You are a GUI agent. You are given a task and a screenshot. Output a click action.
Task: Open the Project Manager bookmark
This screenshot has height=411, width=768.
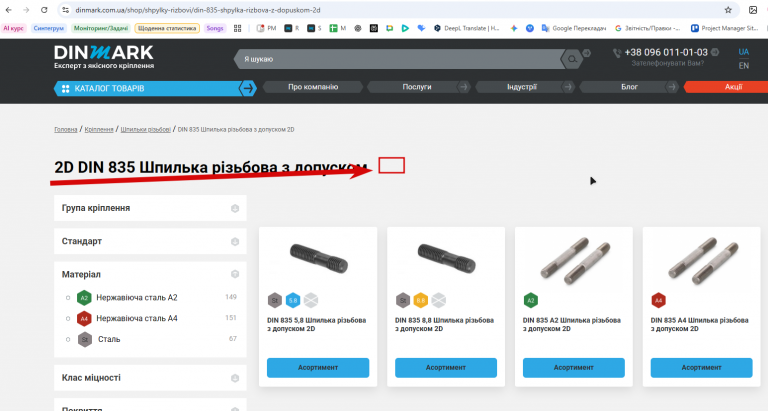(x=724, y=28)
